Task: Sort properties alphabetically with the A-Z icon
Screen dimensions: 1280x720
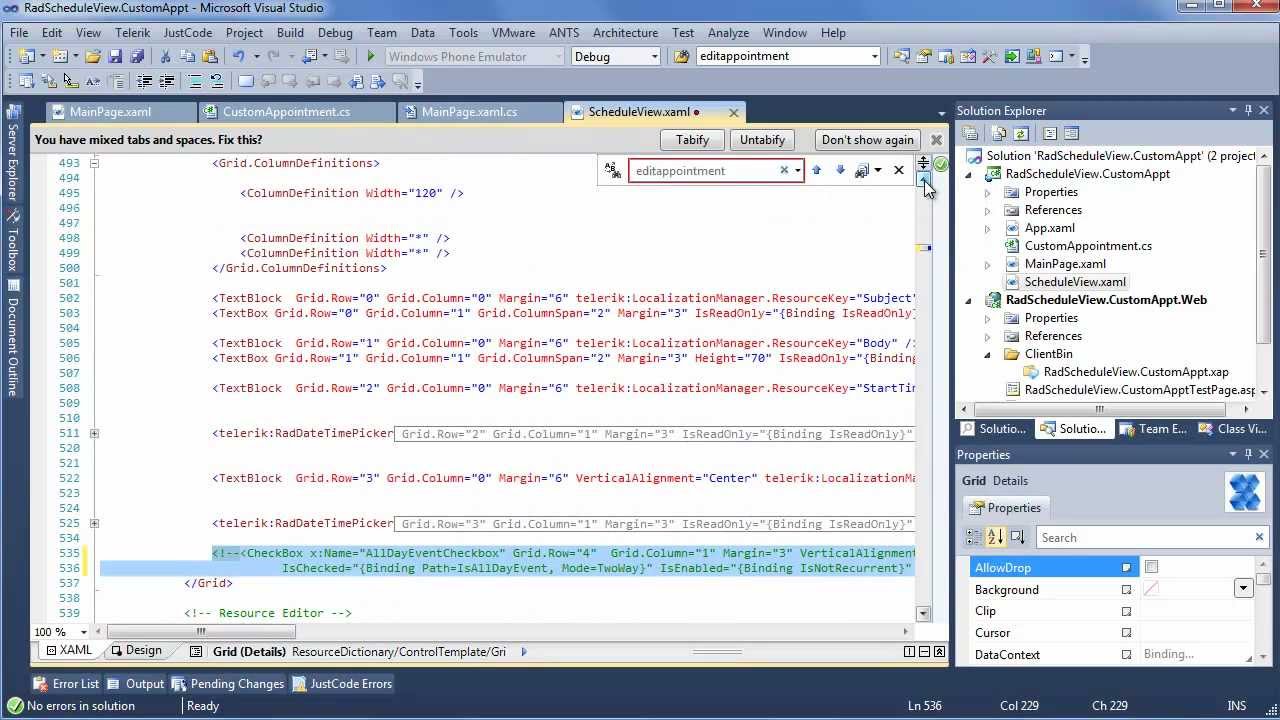Action: 995,537
